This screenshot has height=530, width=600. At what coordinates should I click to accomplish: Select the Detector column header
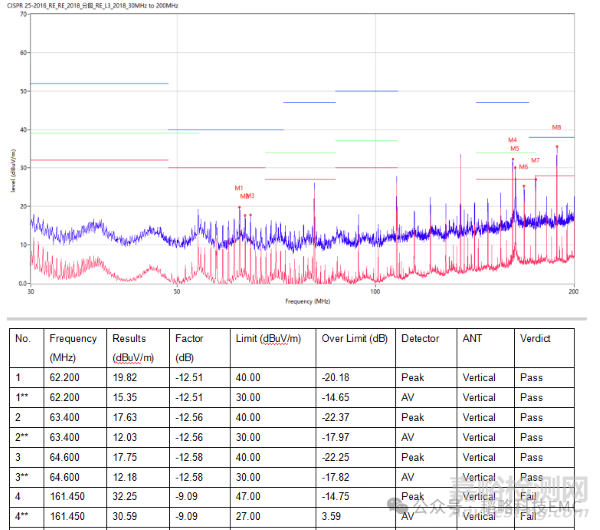coord(420,338)
